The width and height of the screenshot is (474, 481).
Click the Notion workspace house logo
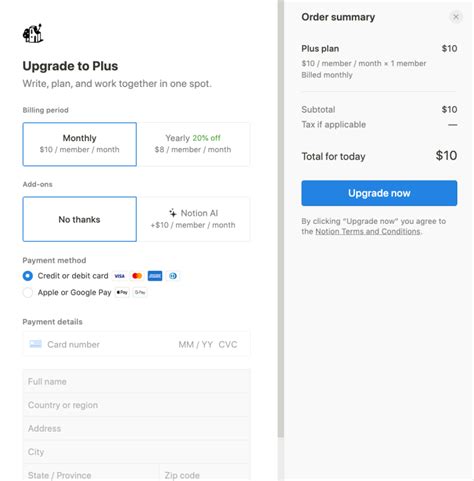click(33, 34)
